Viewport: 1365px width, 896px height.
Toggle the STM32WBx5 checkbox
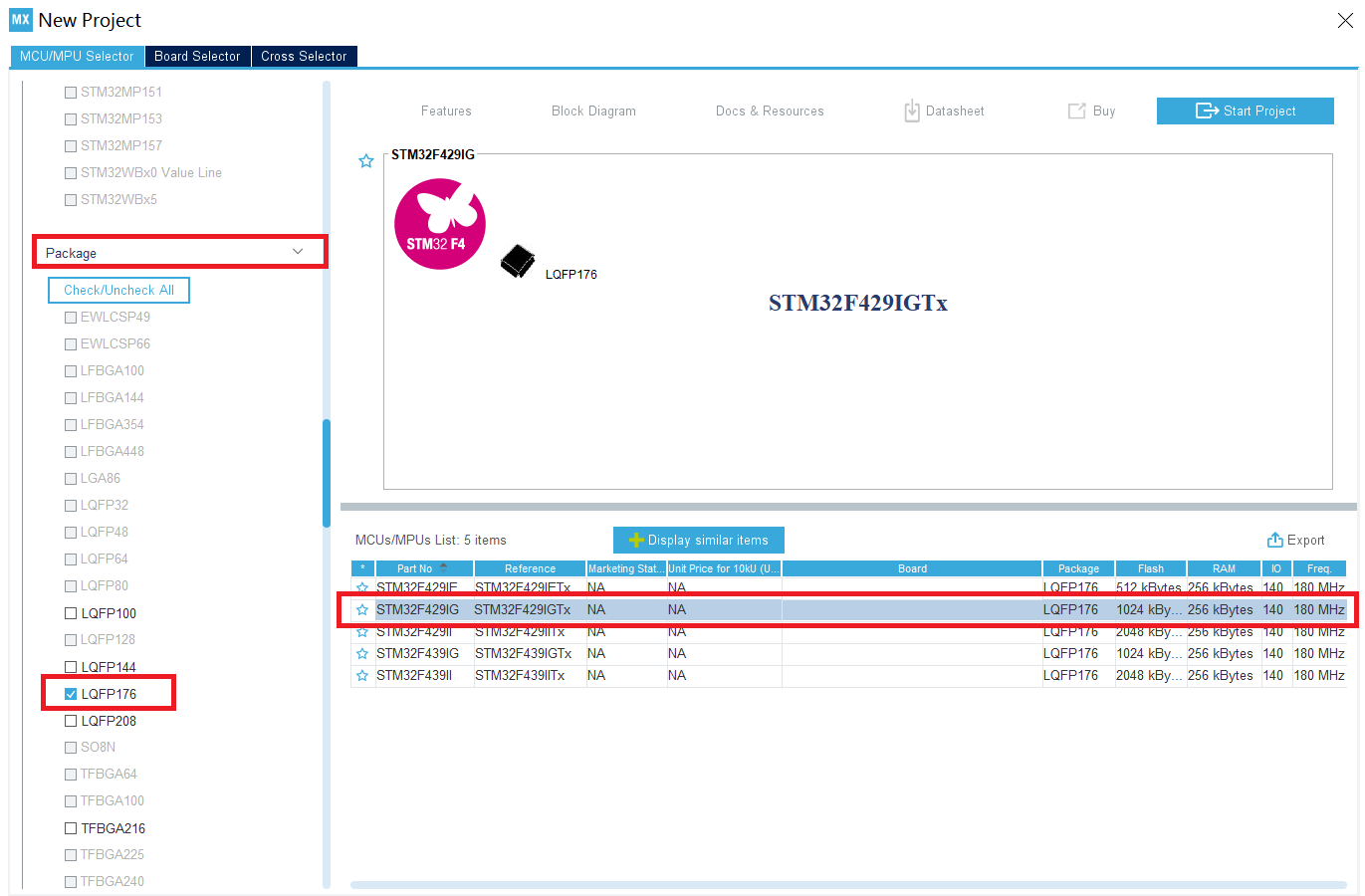[x=71, y=200]
